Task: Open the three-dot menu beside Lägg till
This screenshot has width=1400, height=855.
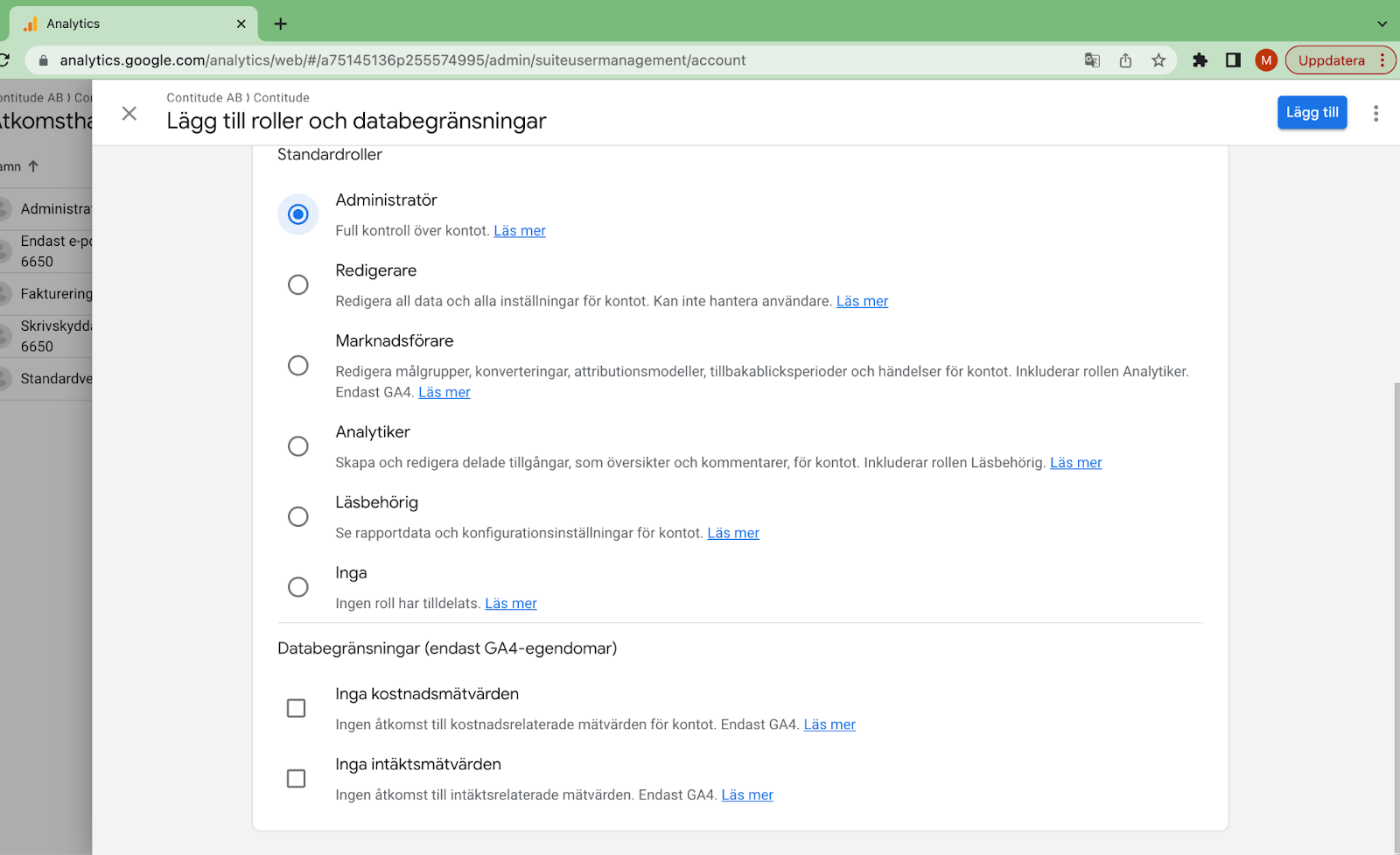Action: point(1375,113)
